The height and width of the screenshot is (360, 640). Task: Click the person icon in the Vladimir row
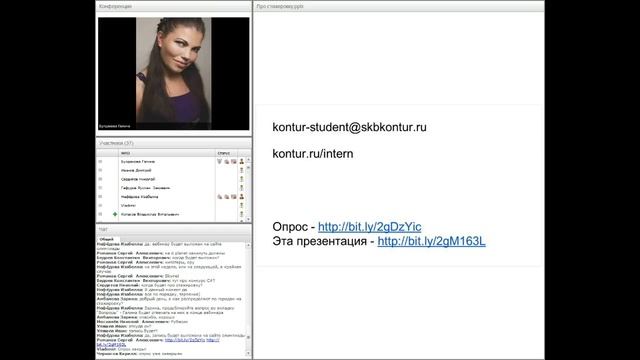pos(242,205)
